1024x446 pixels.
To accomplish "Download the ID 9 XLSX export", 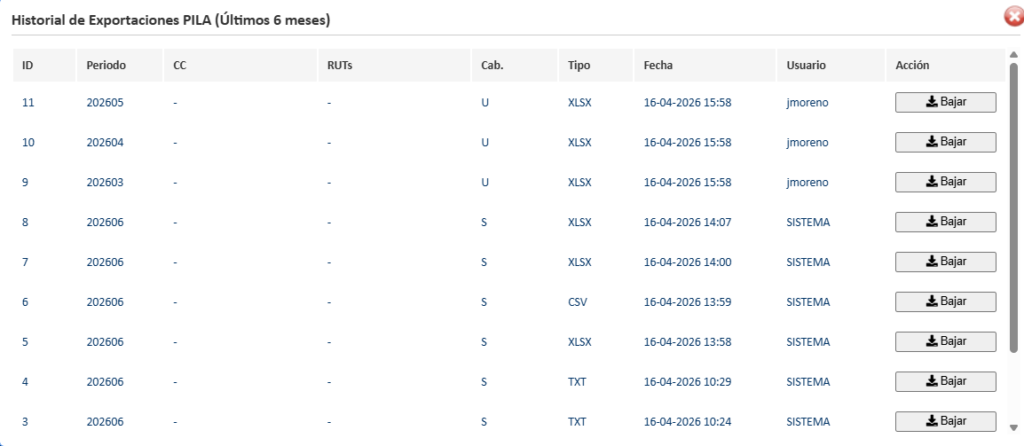I will [945, 182].
